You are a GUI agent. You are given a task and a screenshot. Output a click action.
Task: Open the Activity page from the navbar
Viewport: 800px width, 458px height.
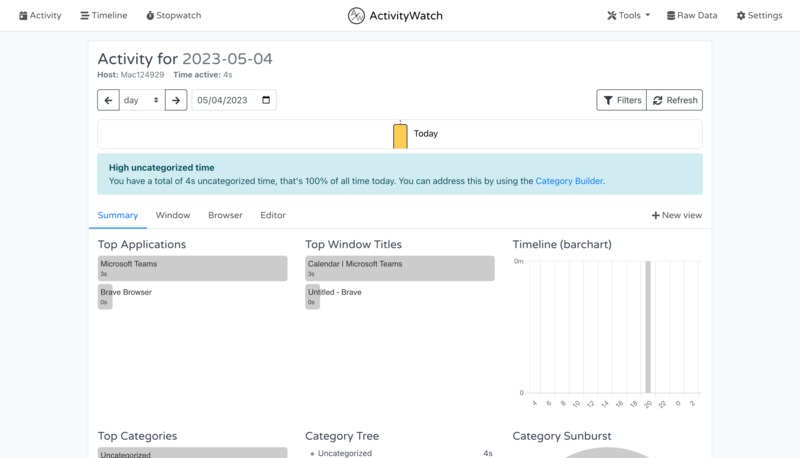pos(40,15)
